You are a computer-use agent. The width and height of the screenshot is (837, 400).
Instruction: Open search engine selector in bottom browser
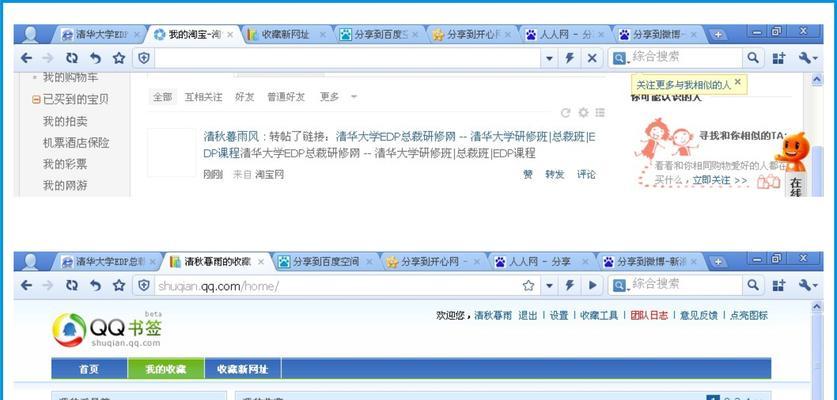(620, 286)
